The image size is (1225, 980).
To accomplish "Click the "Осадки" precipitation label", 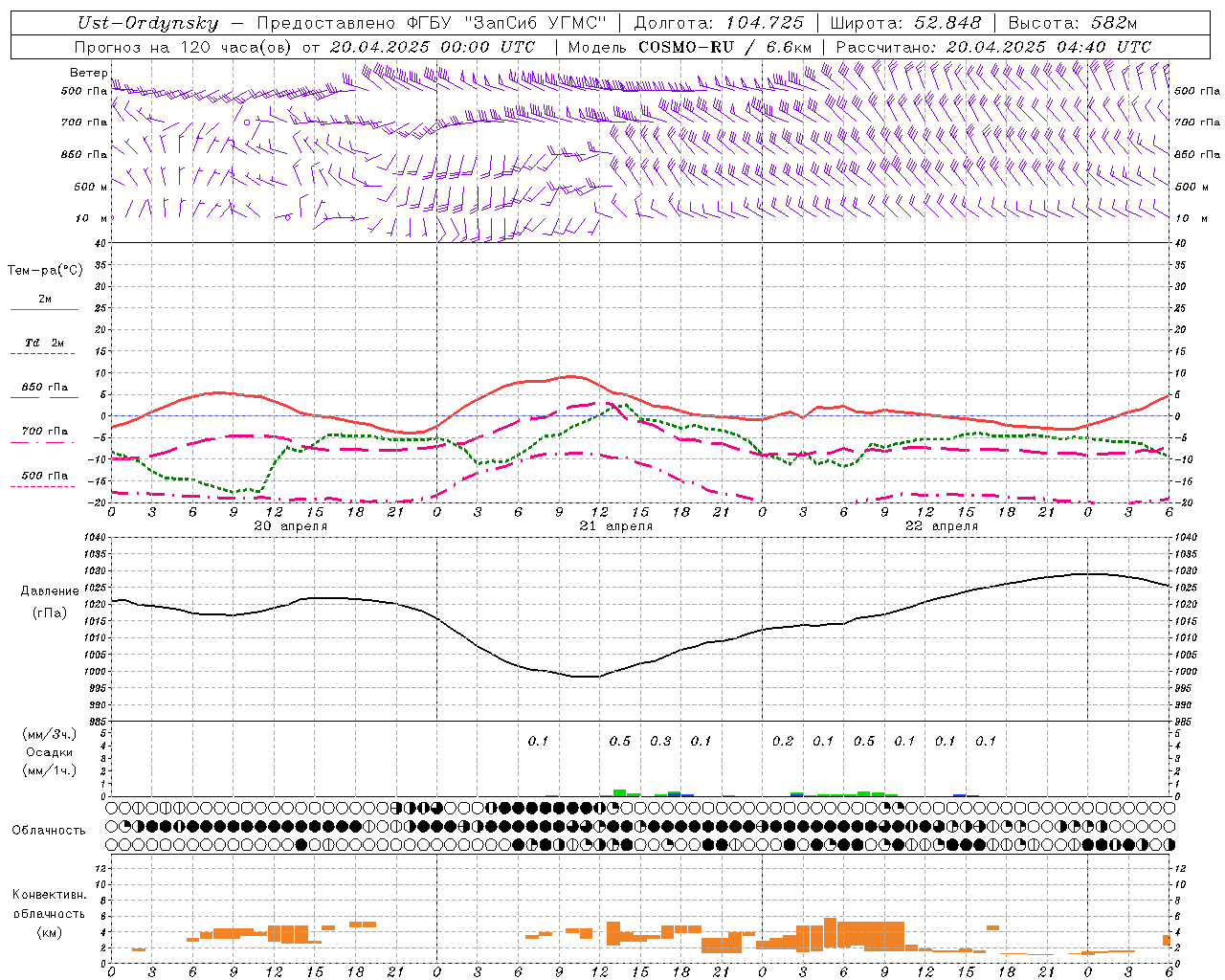I will [49, 752].
